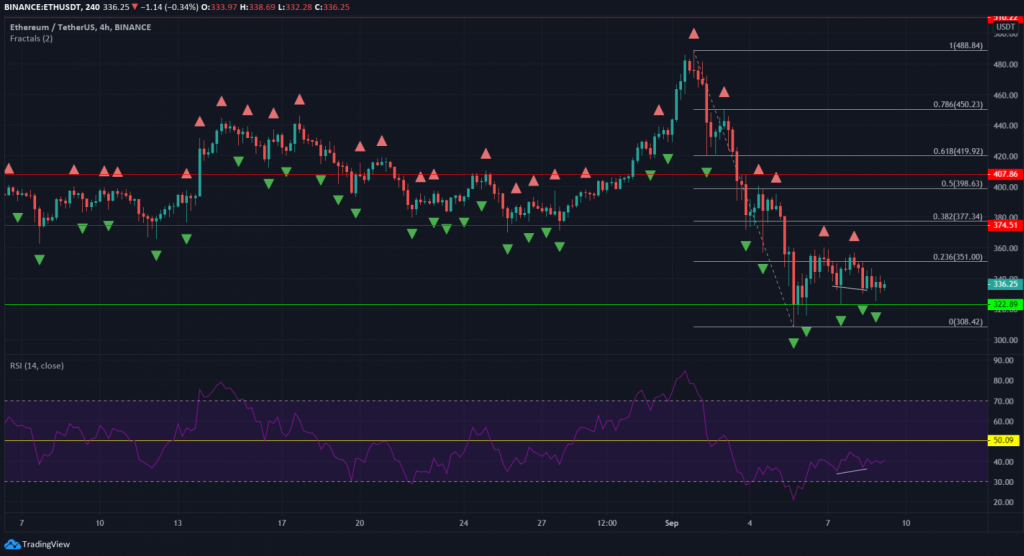This screenshot has width=1024, height=556.
Task: Click the current price tag 336.25 on the axis
Action: pos(1004,284)
